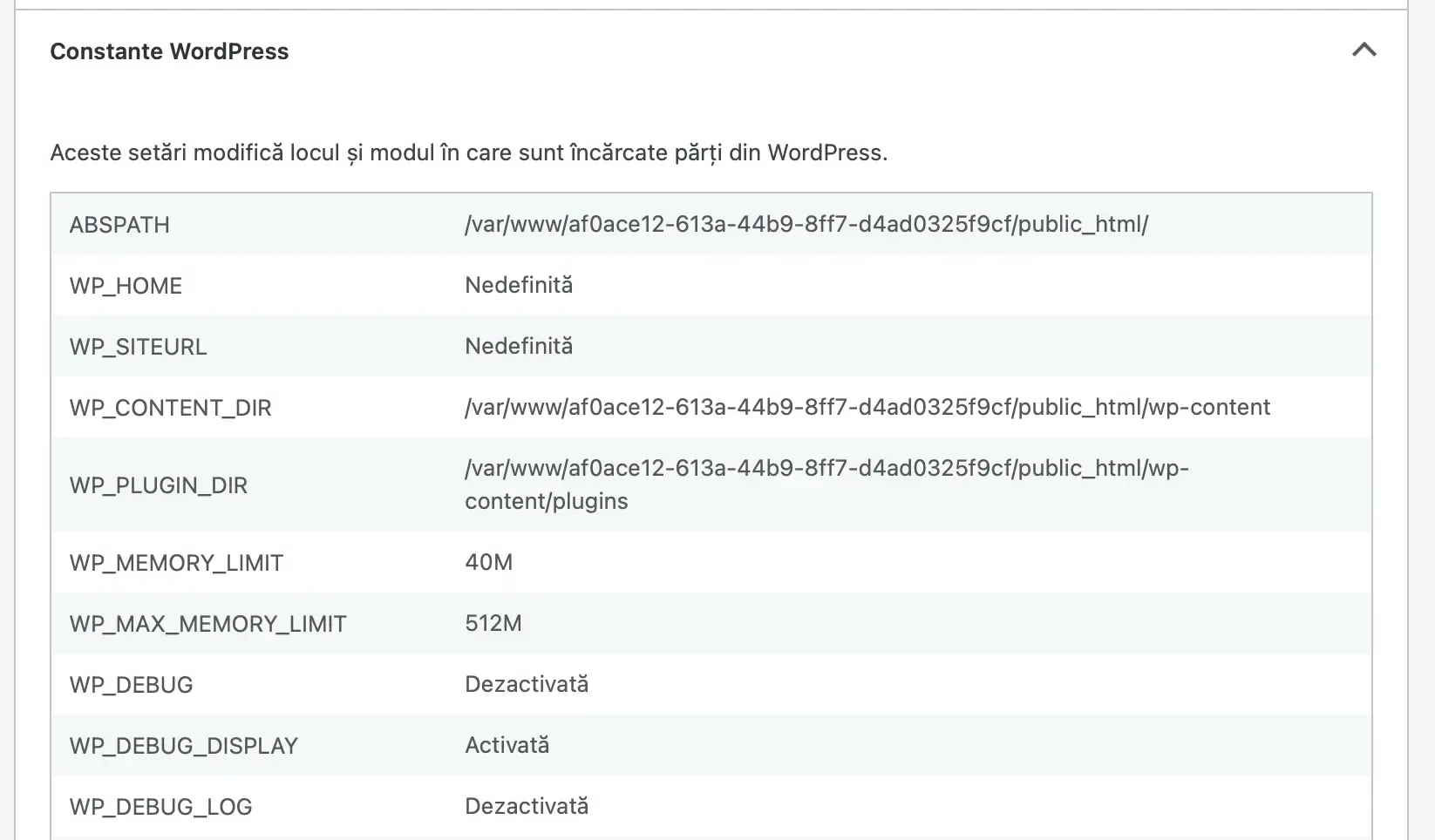
Task: Click the WP_PLUGIN_DIR constant name
Action: pyautogui.click(x=158, y=485)
